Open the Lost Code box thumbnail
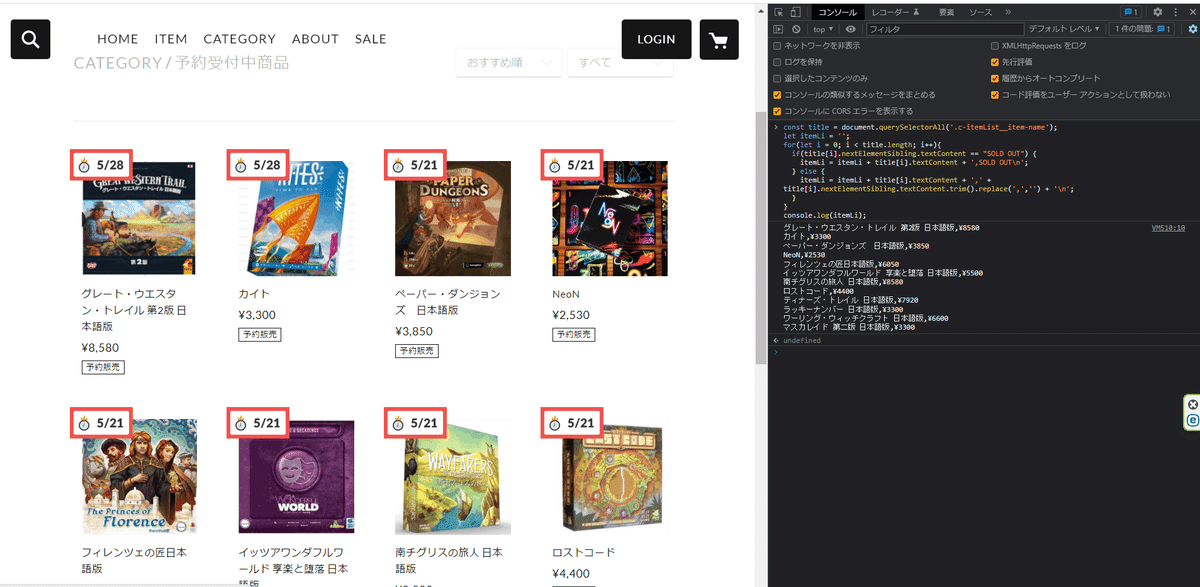1200x587 pixels. pos(610,476)
